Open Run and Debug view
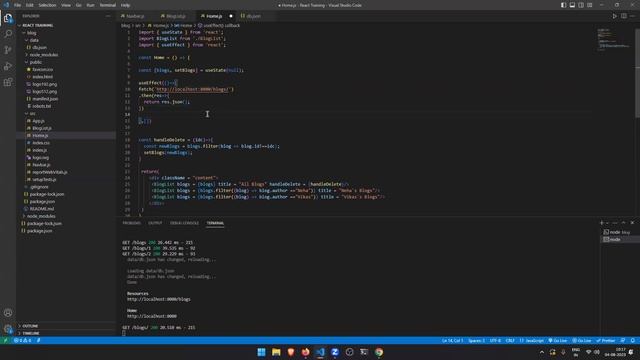Image resolution: width=640 pixels, height=360 pixels. [x=8, y=66]
